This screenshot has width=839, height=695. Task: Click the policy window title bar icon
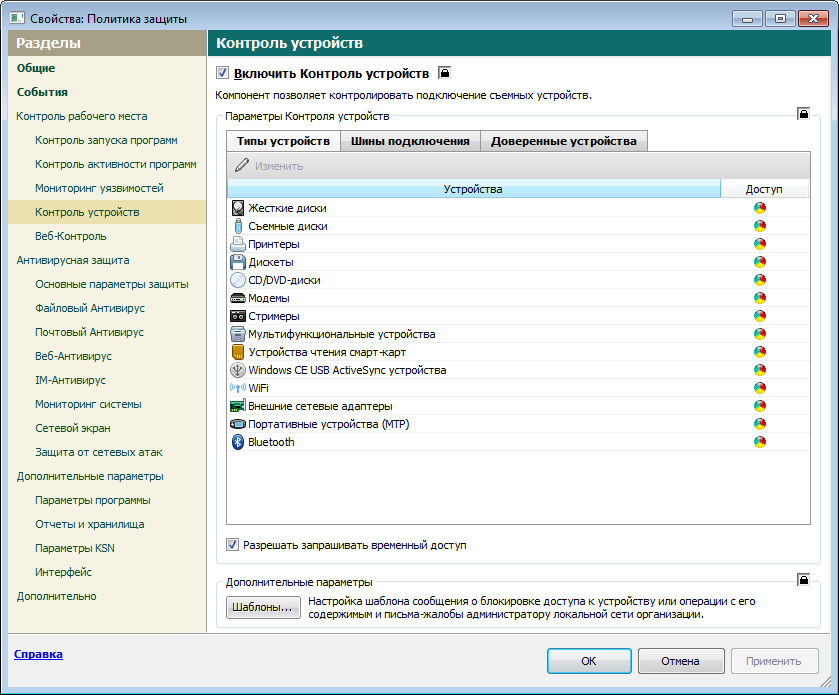(x=17, y=19)
